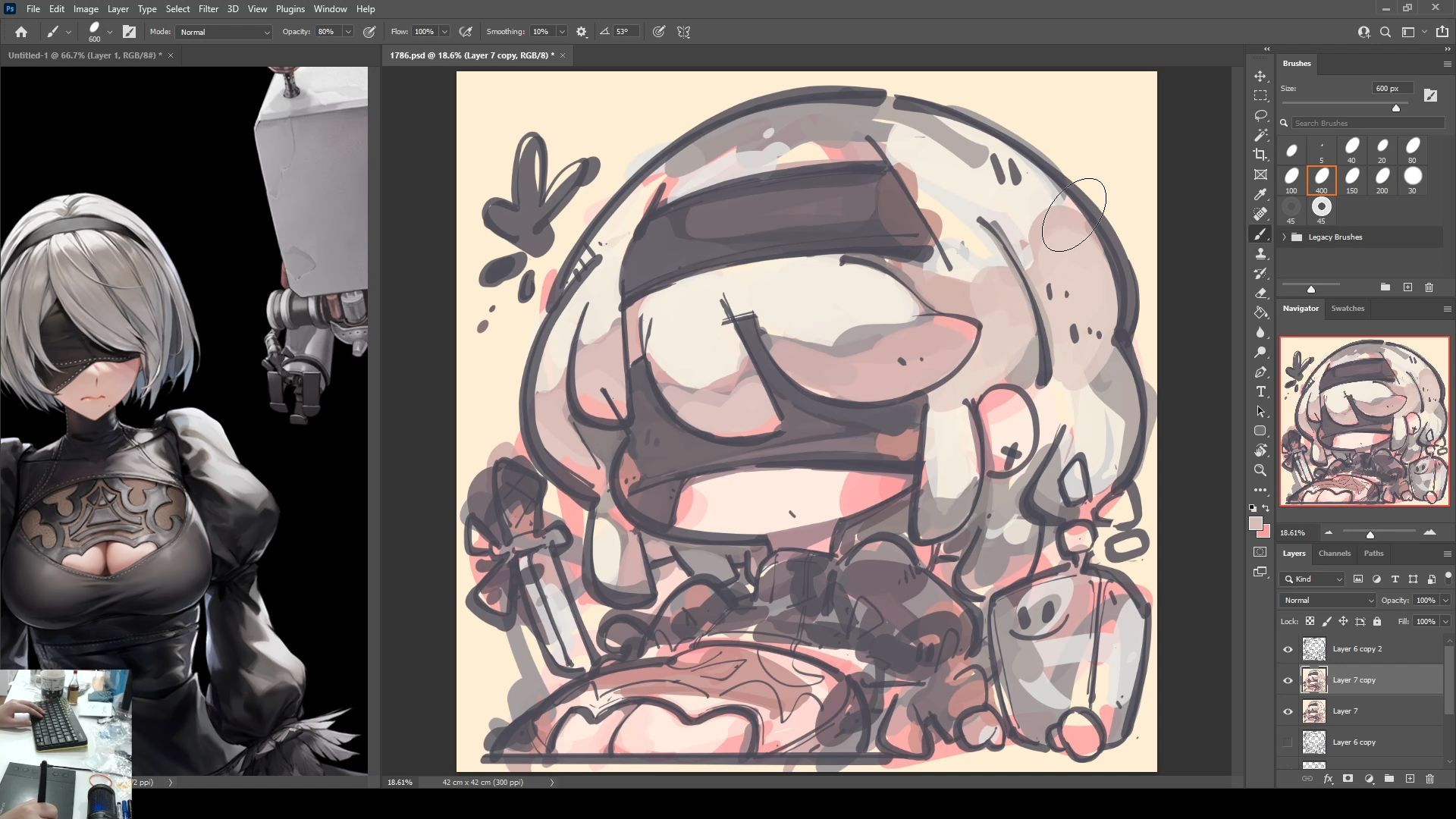Toggle lock all on layer
This screenshot has width=1456, height=819.
tap(1377, 621)
